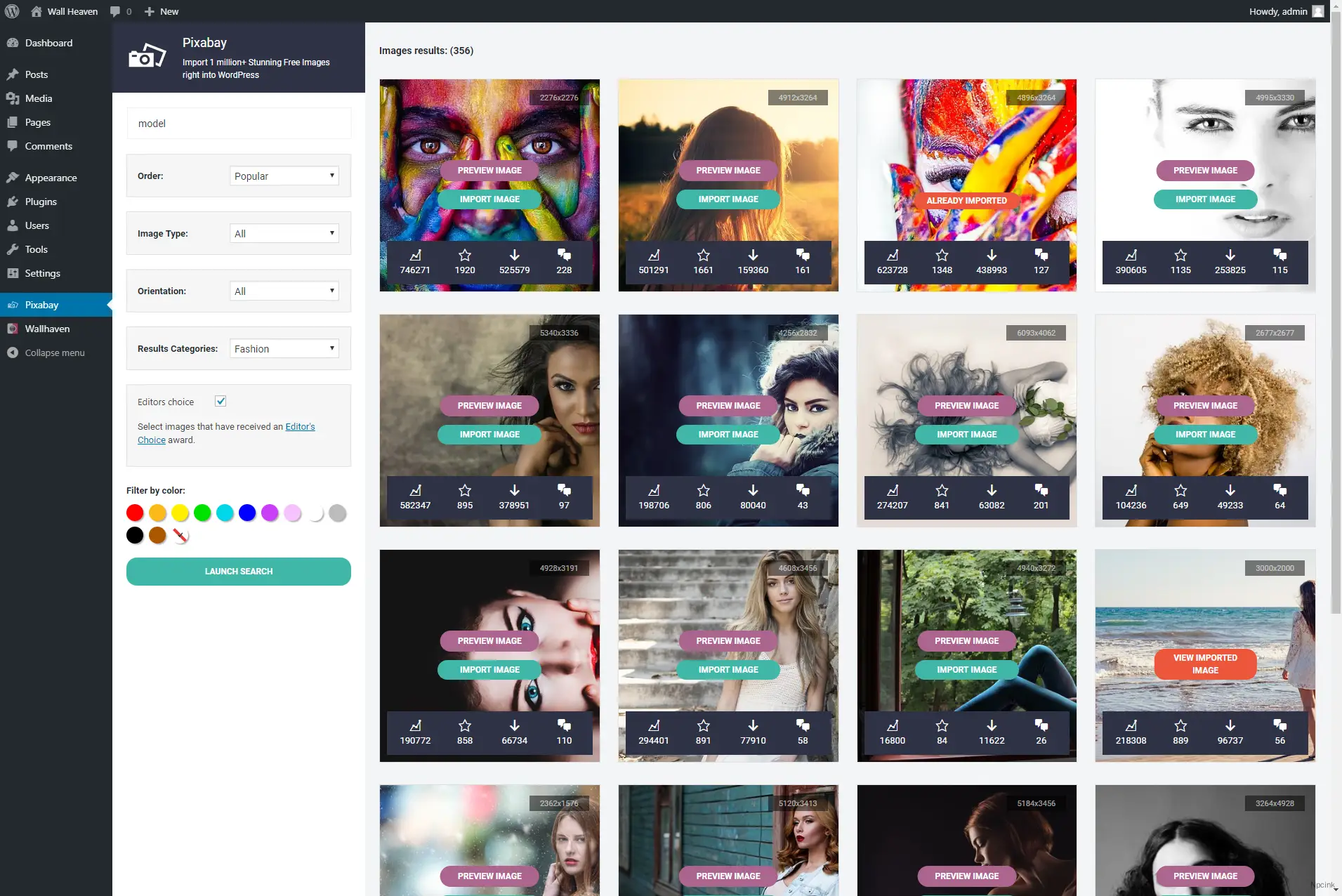Toggle the Editors choice checkbox
Screen dimensions: 1342x896
(x=221, y=401)
